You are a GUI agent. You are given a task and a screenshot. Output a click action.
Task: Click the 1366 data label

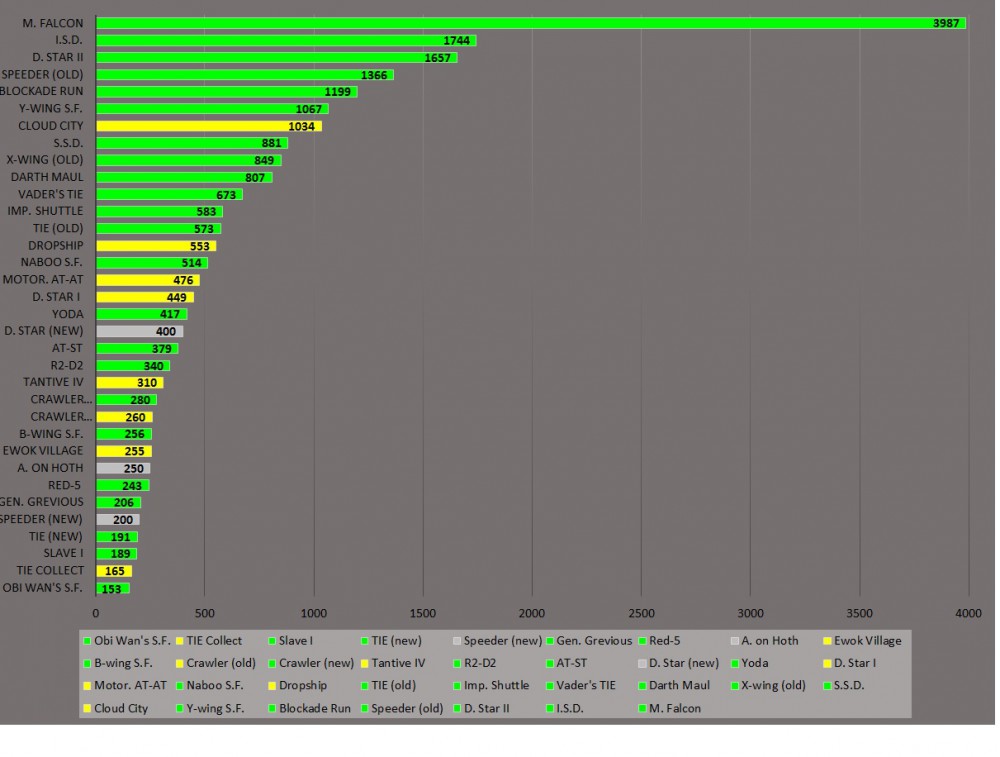[x=374, y=75]
